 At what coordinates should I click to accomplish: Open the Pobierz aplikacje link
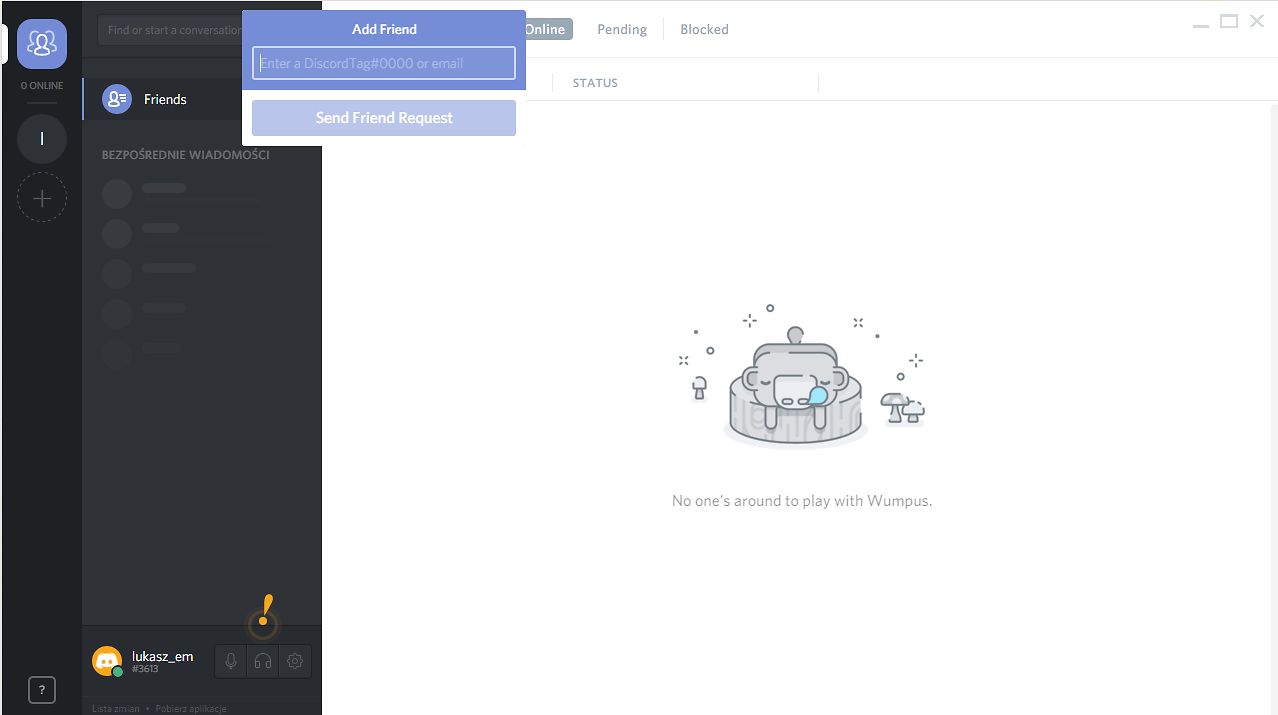coord(191,708)
